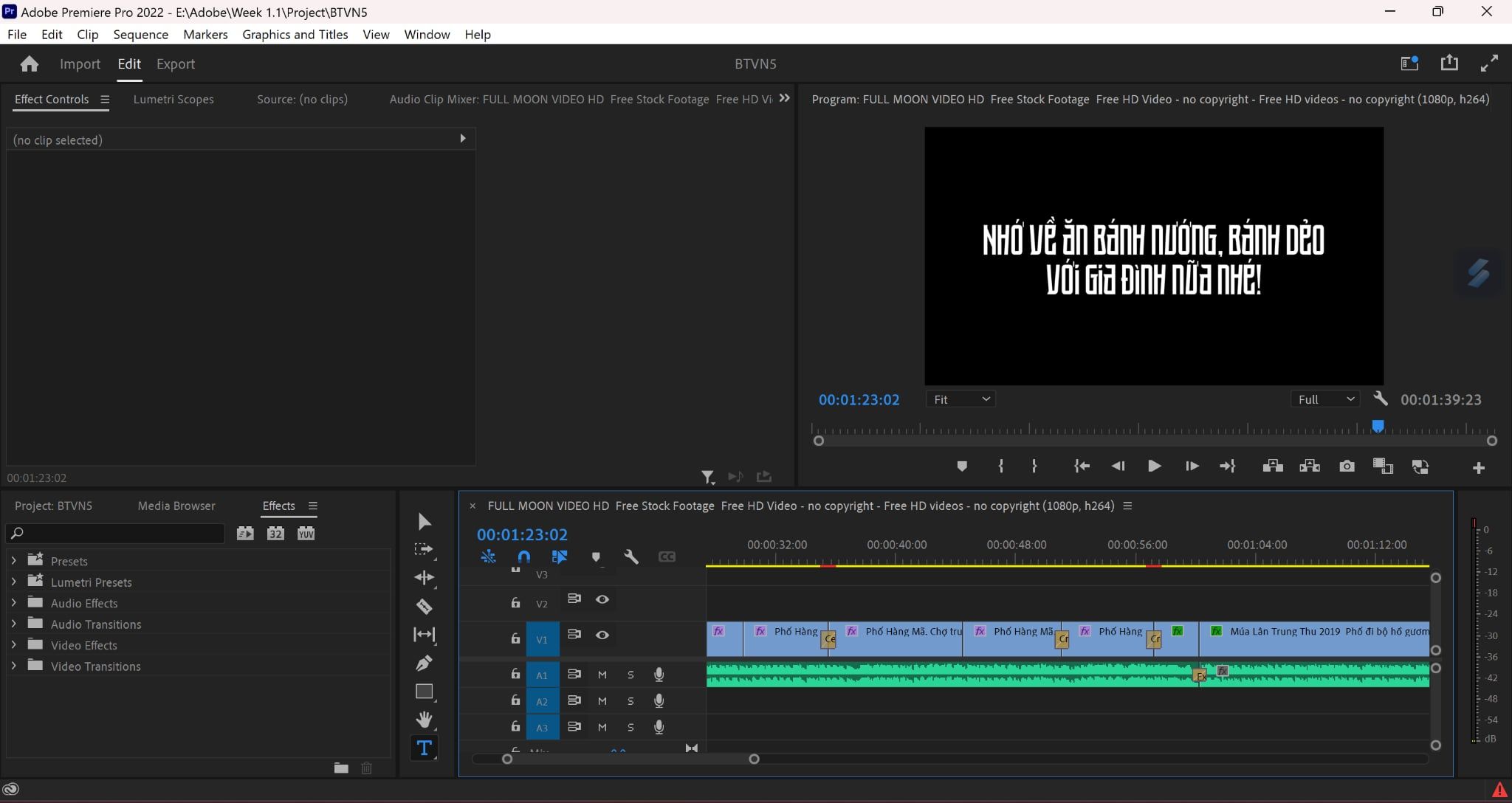Click the Accelerated Effects filter icon
This screenshot has width=1512, height=803.
pos(245,533)
